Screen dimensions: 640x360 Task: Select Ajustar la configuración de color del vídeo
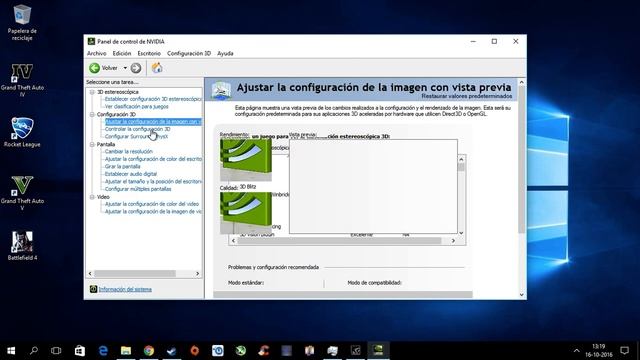pyautogui.click(x=152, y=204)
